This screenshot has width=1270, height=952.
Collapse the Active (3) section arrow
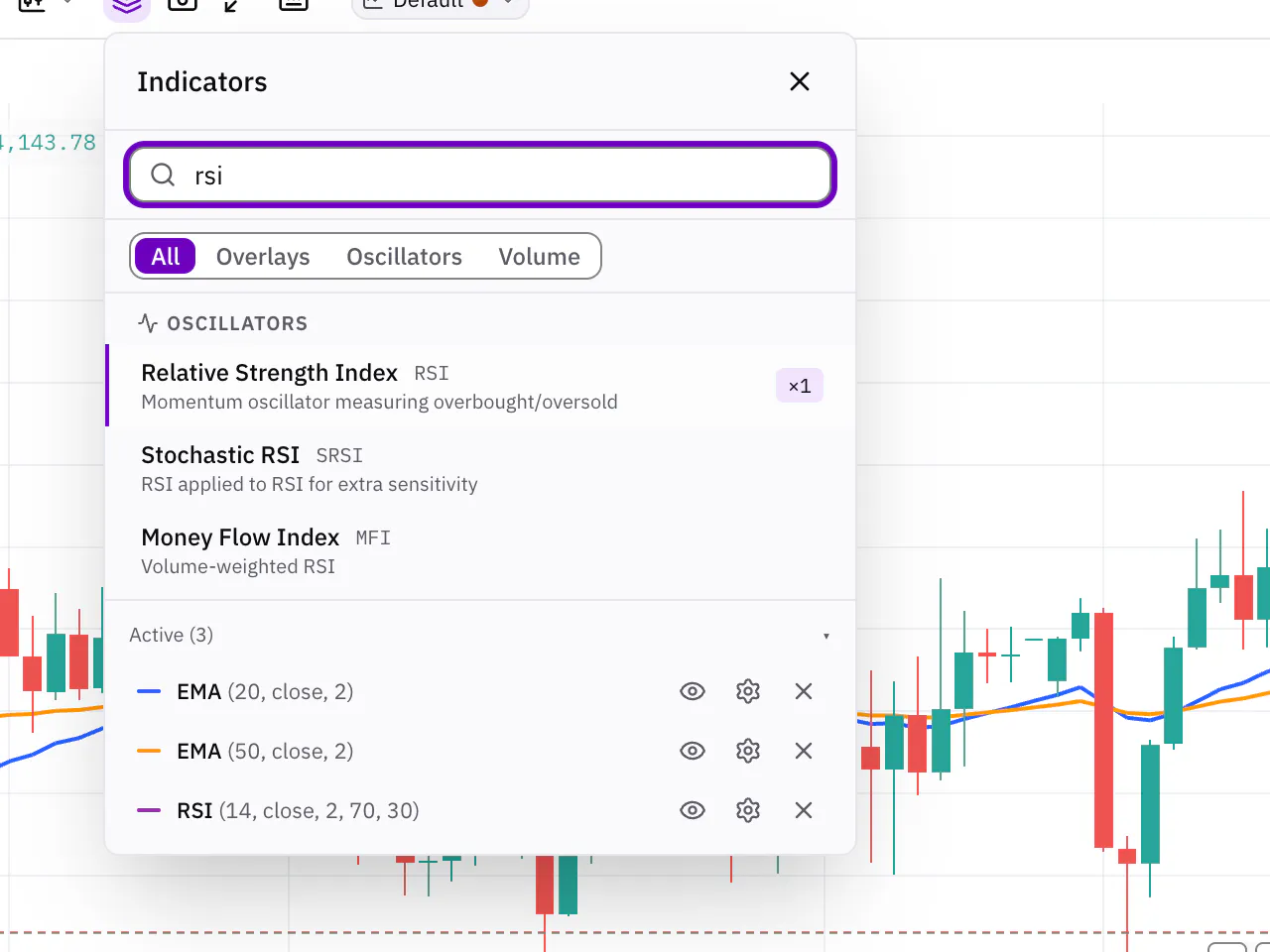[x=825, y=636]
